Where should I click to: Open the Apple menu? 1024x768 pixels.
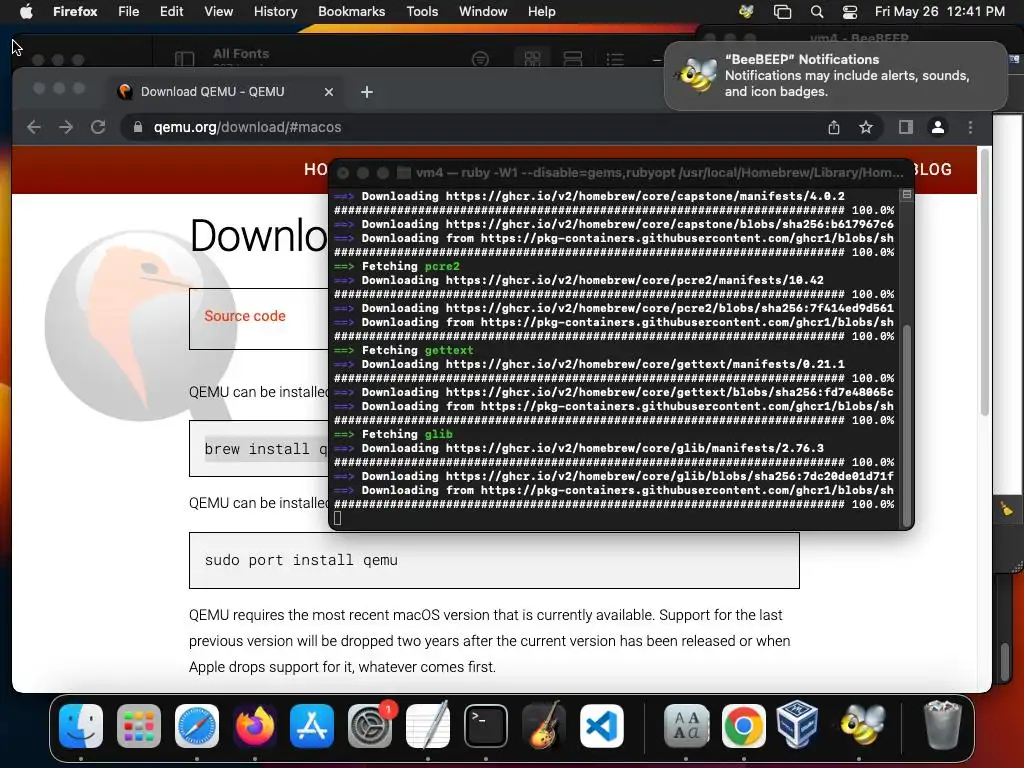[x=26, y=11]
